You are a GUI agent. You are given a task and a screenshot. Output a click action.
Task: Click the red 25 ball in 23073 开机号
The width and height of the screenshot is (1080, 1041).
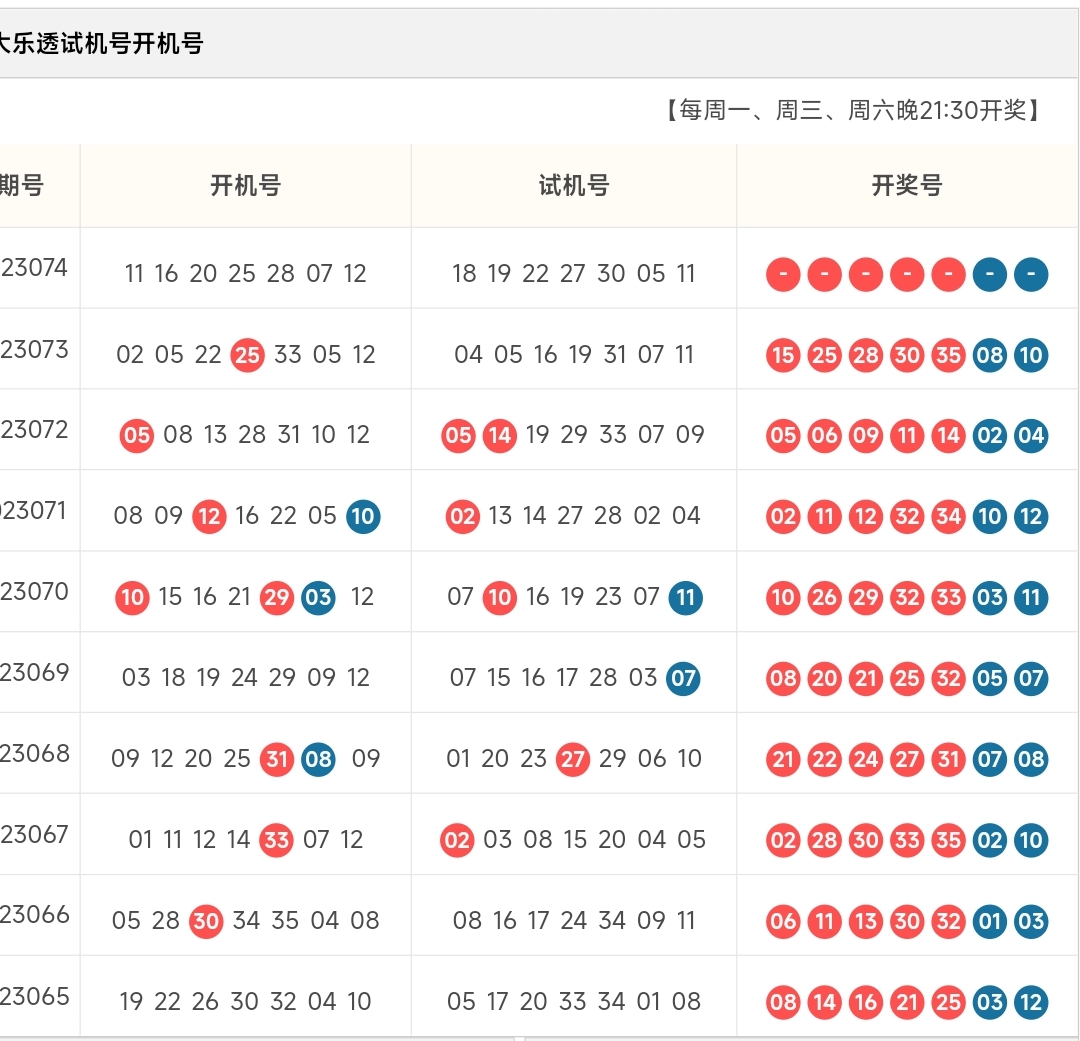[x=247, y=355]
